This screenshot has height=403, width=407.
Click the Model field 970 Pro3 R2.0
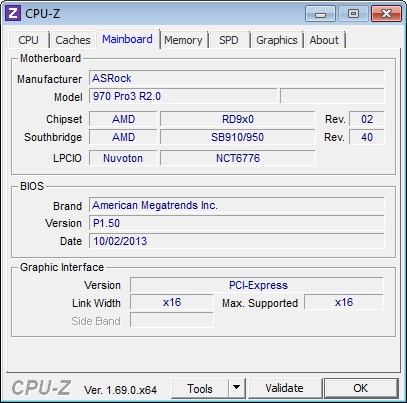183,96
